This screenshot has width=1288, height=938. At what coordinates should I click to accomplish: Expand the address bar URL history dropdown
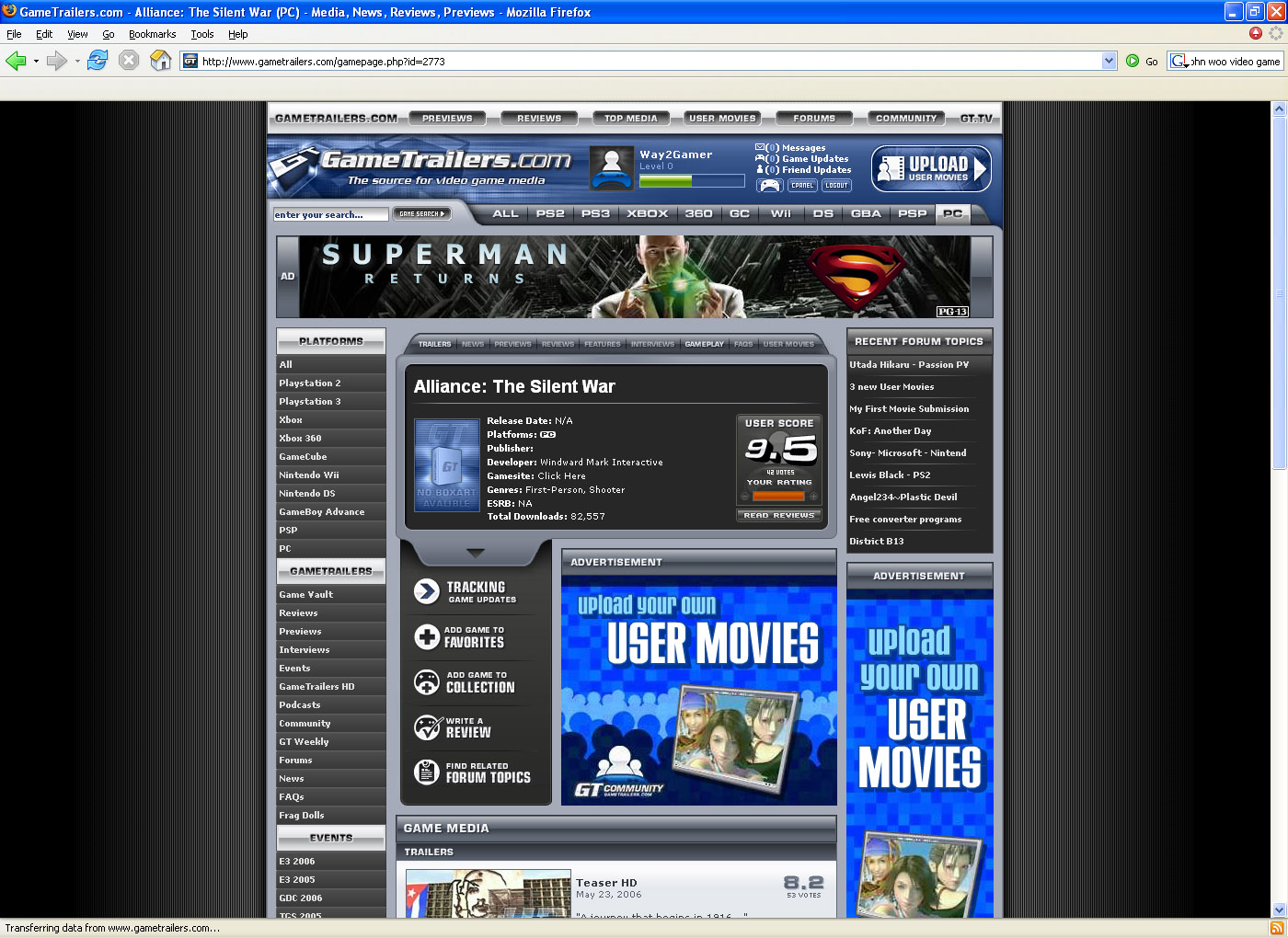point(1109,62)
